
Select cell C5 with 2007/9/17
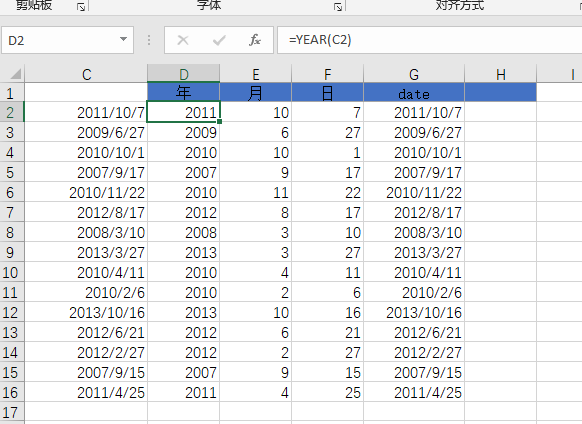pos(86,172)
